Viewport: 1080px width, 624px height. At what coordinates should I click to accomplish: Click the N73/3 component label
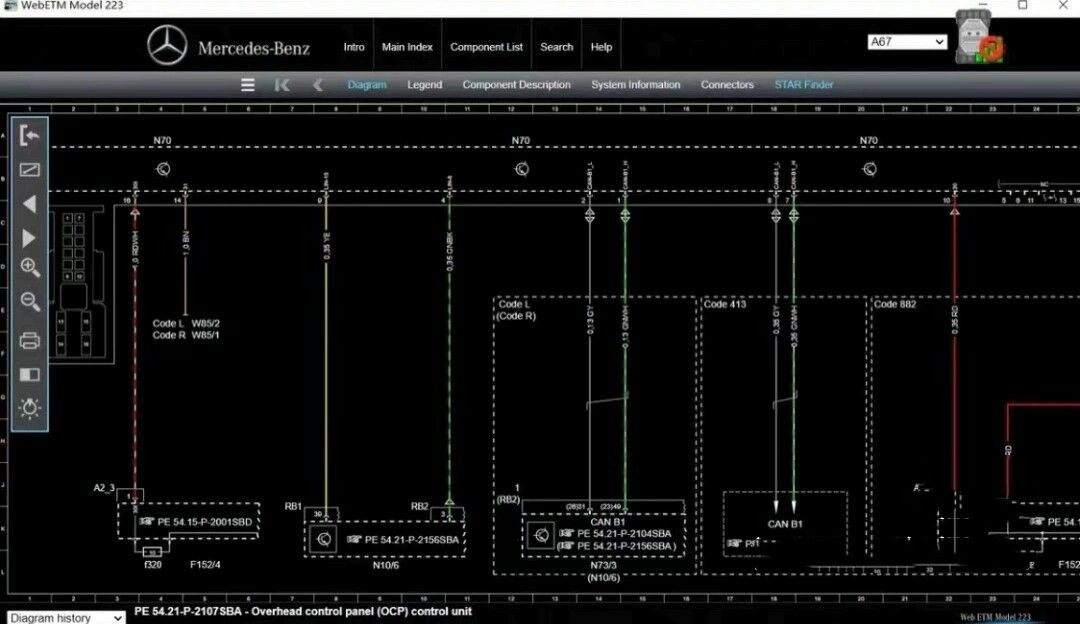coord(603,565)
